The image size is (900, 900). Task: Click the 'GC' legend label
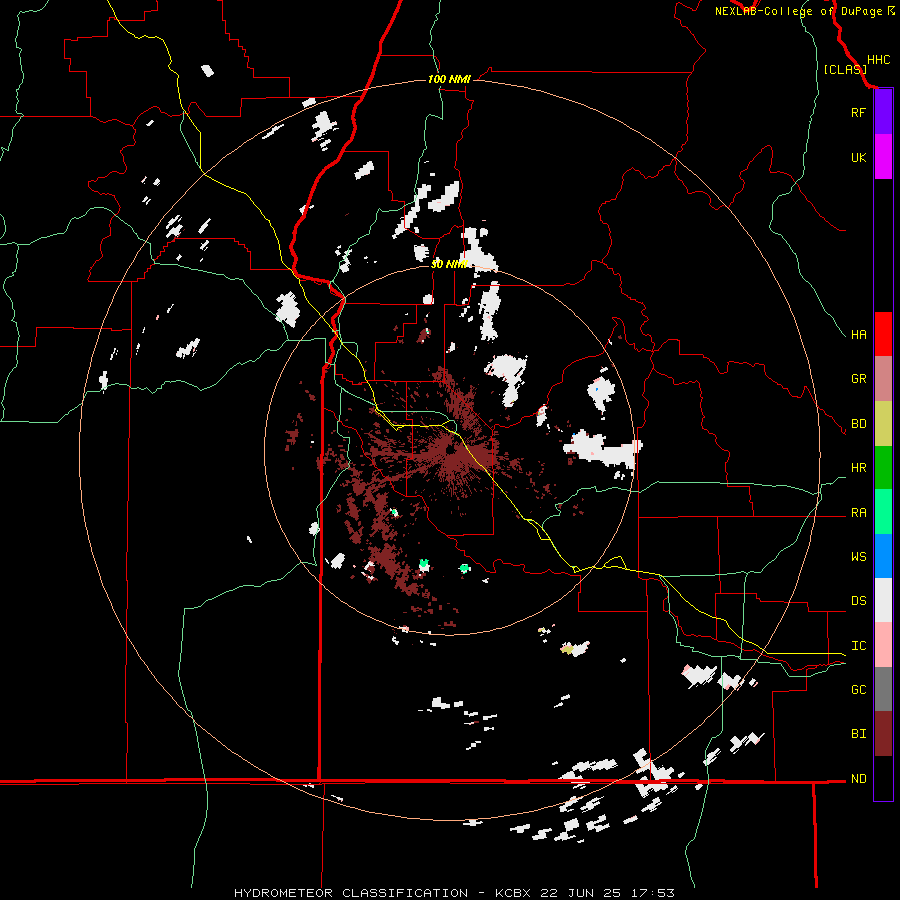click(858, 690)
